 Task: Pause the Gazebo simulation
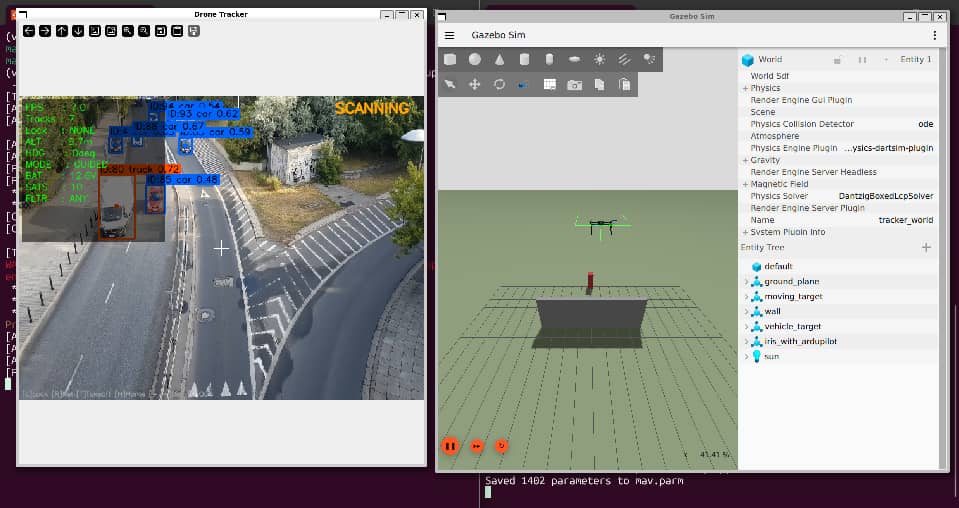tap(450, 446)
